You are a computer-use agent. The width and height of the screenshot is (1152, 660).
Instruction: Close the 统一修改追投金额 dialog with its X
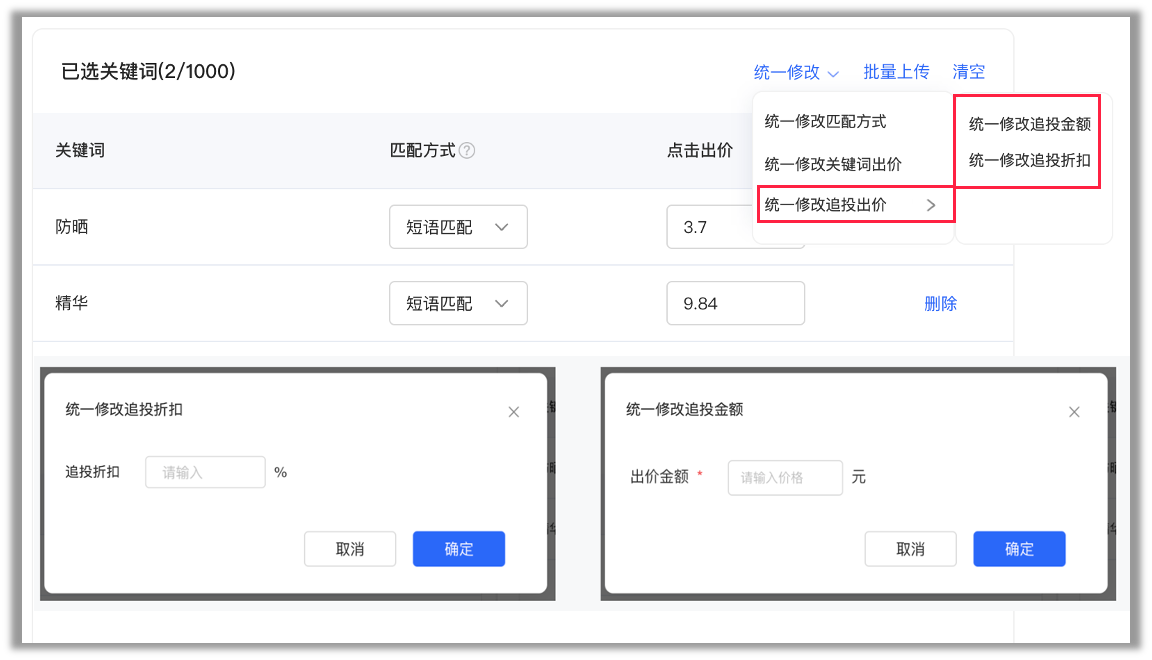pos(1074,411)
